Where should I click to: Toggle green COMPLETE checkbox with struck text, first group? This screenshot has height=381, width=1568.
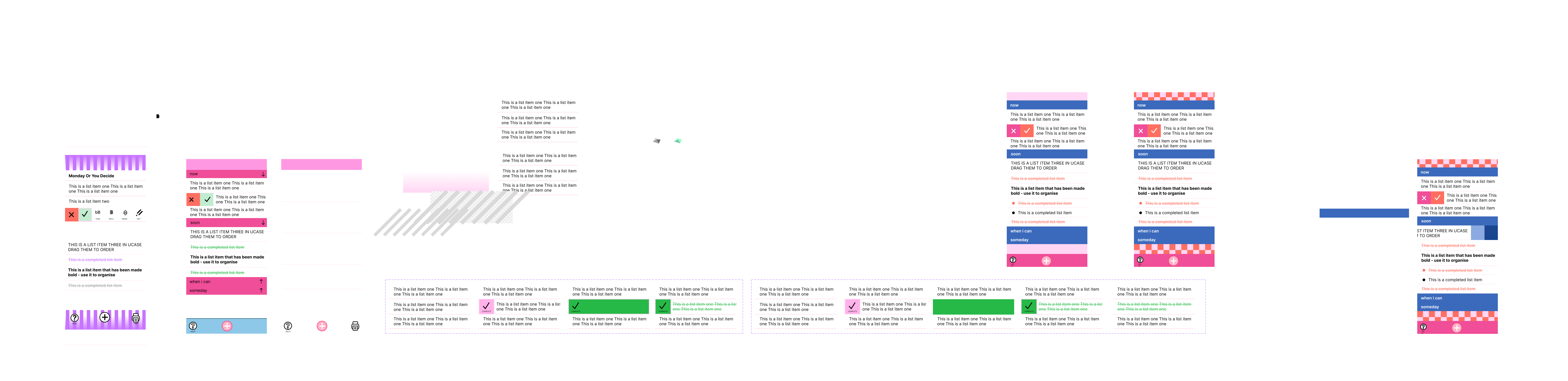click(663, 307)
